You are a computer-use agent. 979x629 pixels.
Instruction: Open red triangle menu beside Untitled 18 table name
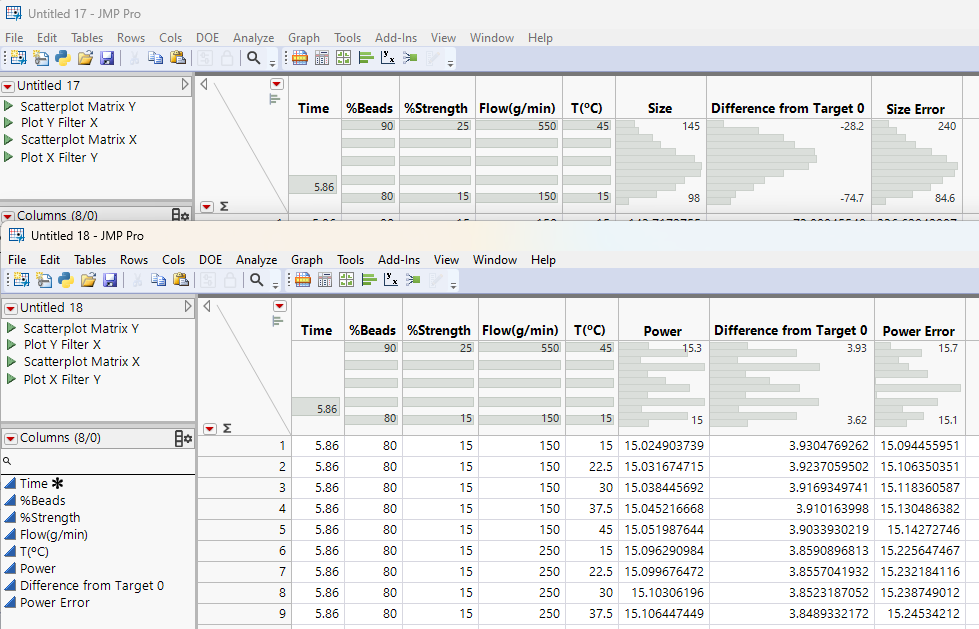coord(10,309)
